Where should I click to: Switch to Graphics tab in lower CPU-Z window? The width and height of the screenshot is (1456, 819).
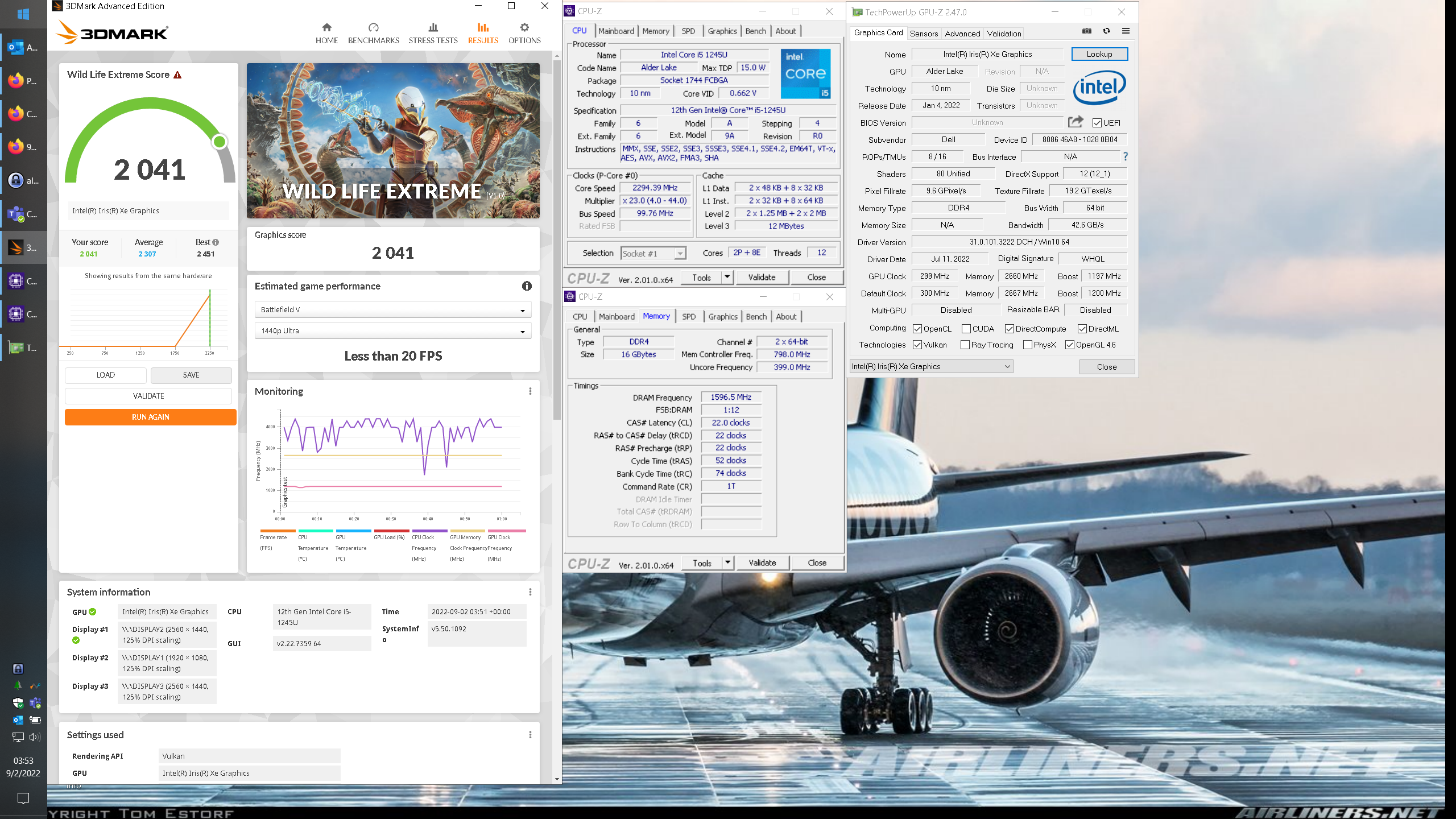point(723,317)
